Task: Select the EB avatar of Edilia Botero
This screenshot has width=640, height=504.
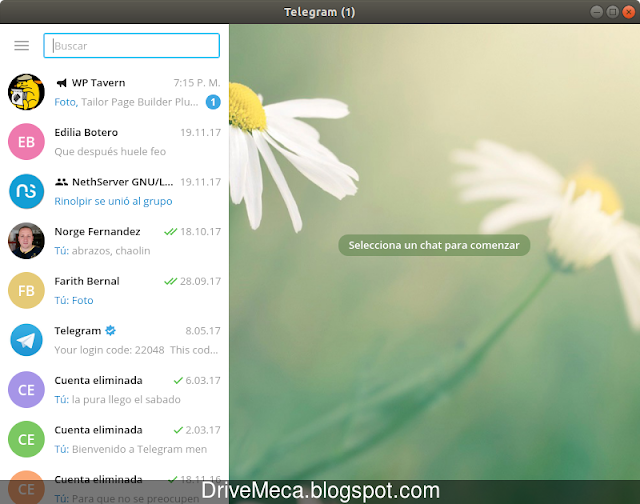Action: coord(27,142)
